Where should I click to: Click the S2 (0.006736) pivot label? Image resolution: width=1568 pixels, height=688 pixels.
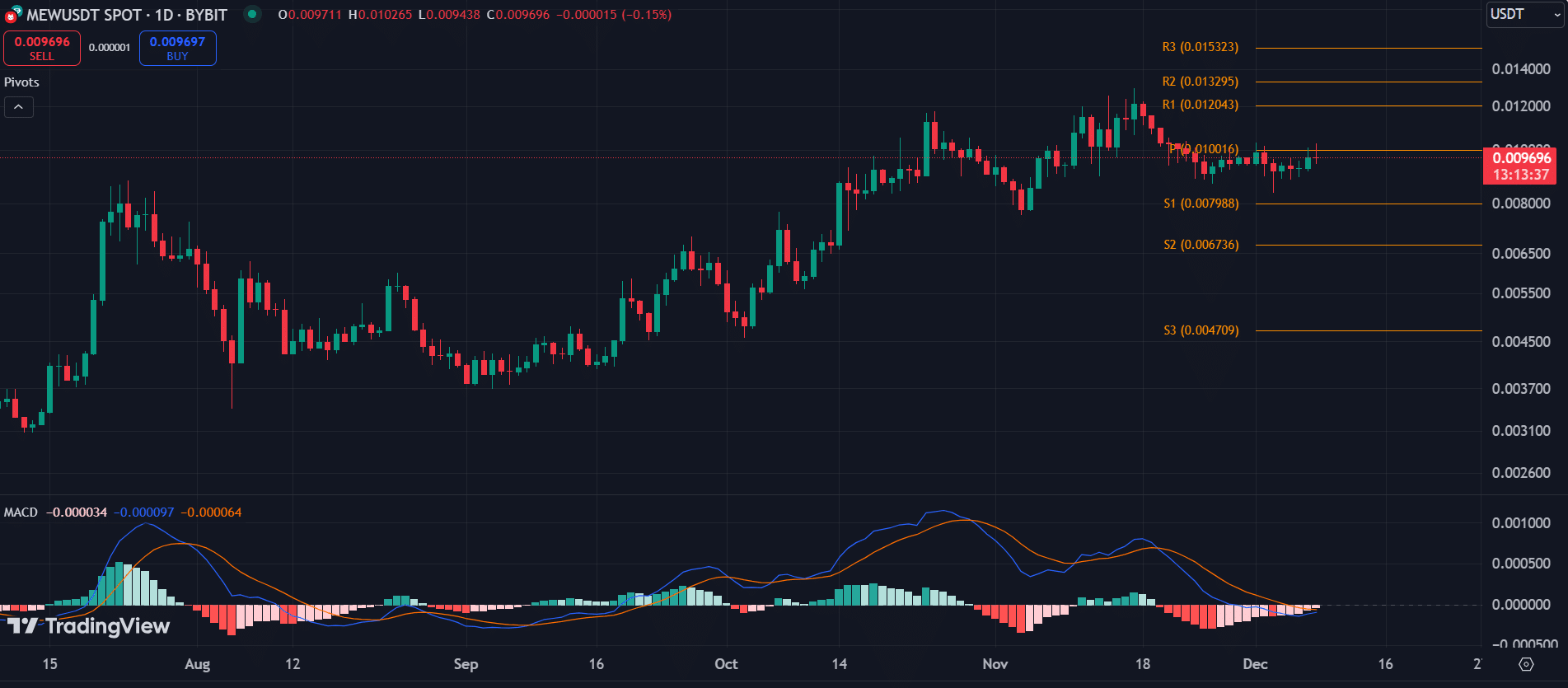(x=1201, y=245)
